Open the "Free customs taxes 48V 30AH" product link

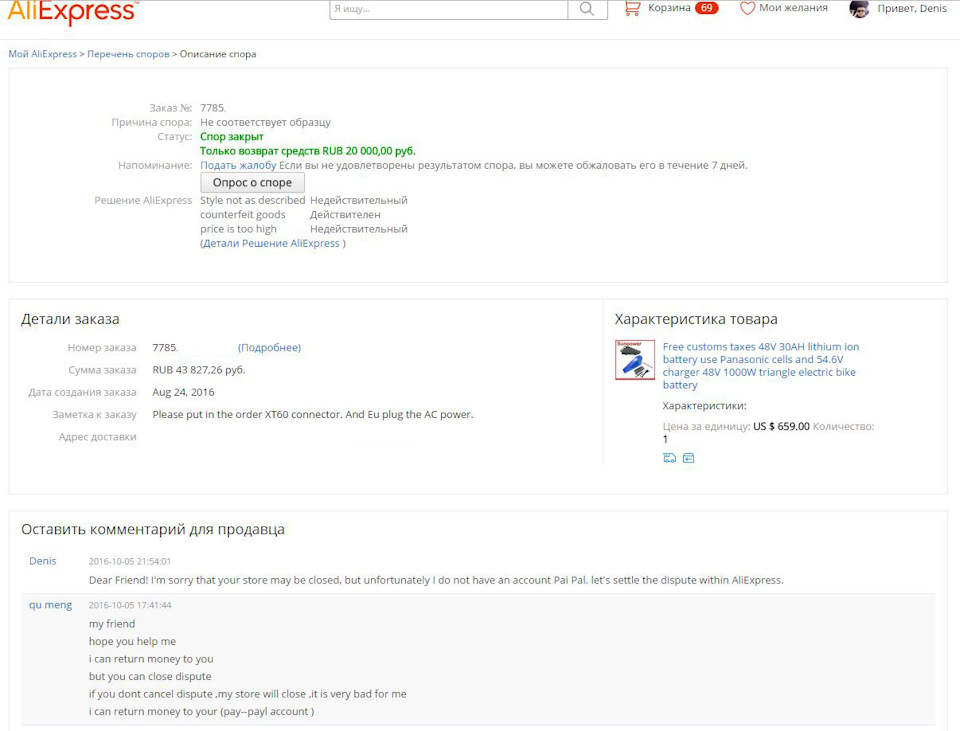[x=760, y=366]
